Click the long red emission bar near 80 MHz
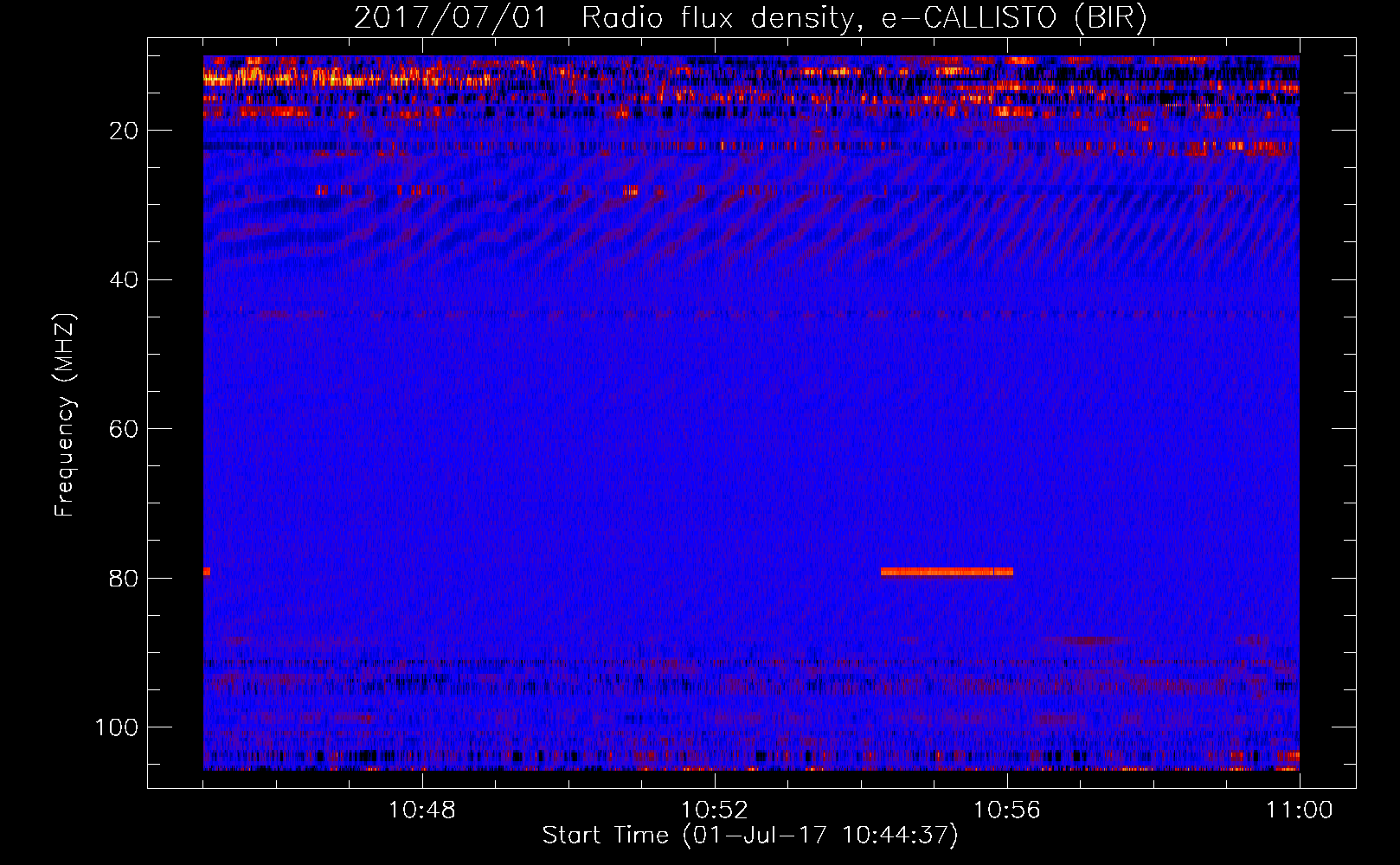Screen dimensions: 1400x865 pyautogui.click(x=947, y=572)
